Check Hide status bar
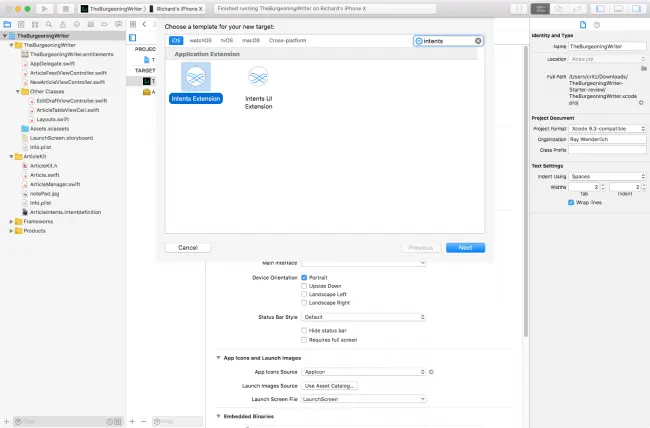The image size is (650, 428). point(304,331)
